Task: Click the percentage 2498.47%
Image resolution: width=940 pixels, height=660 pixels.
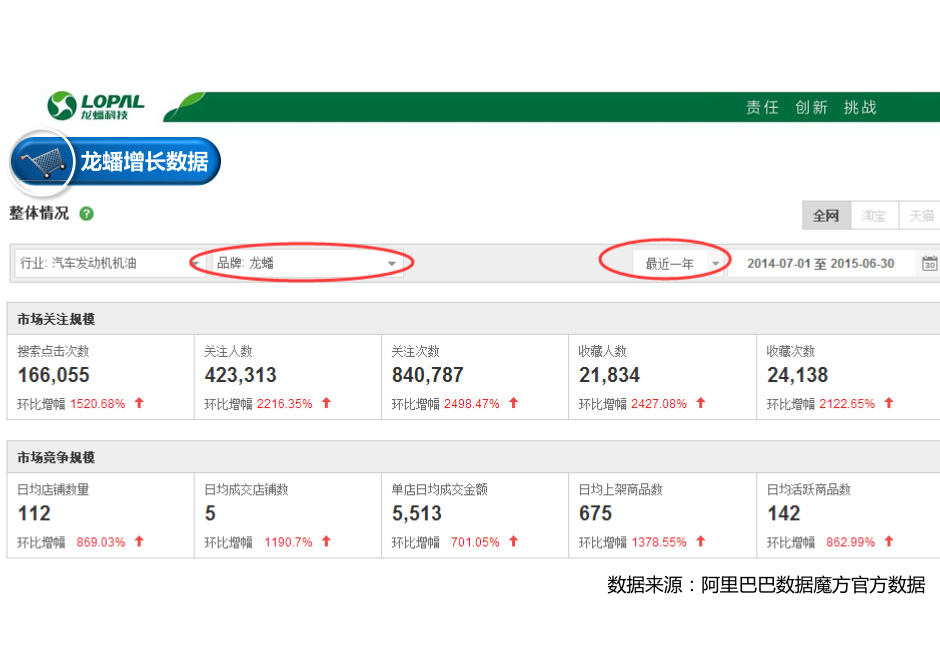Action: [472, 404]
